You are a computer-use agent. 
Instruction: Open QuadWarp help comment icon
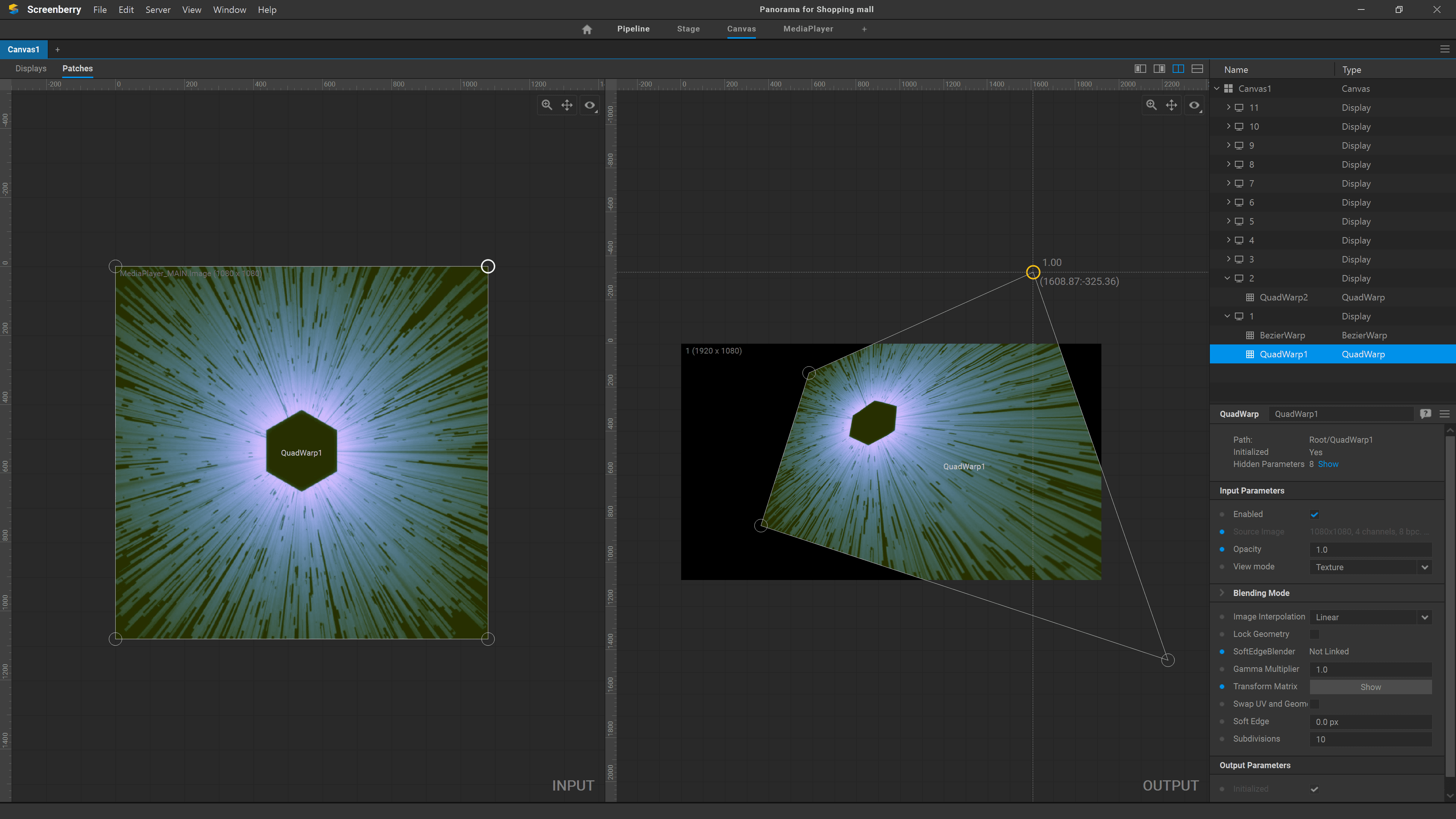(x=1426, y=414)
